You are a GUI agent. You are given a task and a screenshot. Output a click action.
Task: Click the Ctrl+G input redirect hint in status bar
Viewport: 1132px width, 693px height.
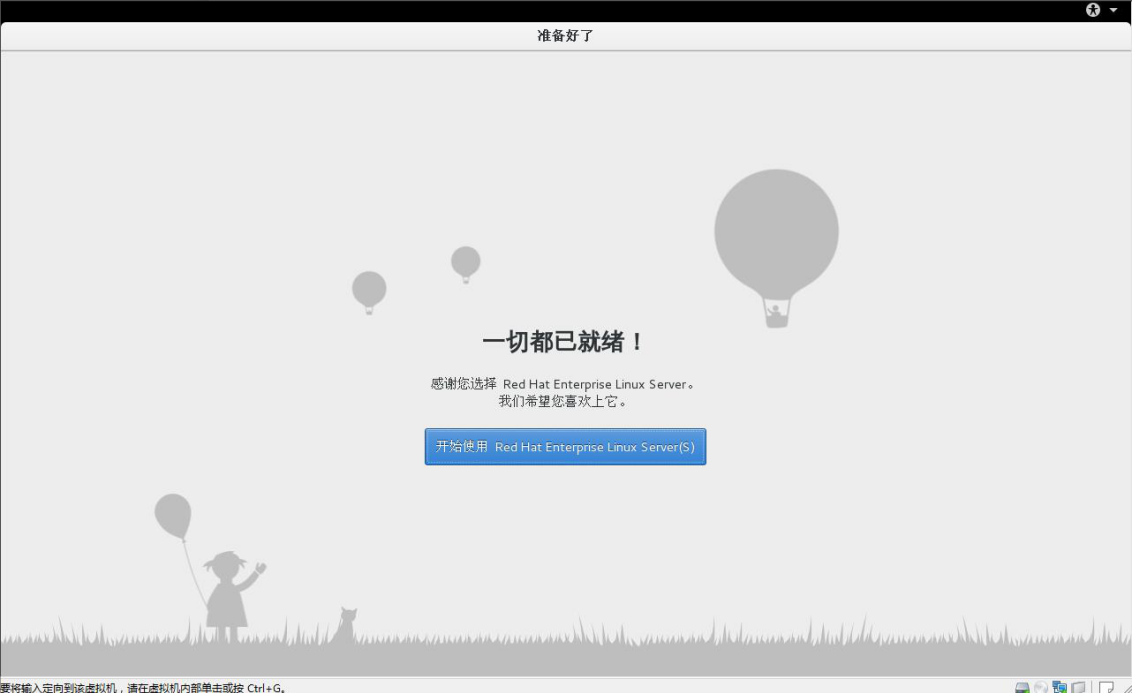click(x=143, y=688)
